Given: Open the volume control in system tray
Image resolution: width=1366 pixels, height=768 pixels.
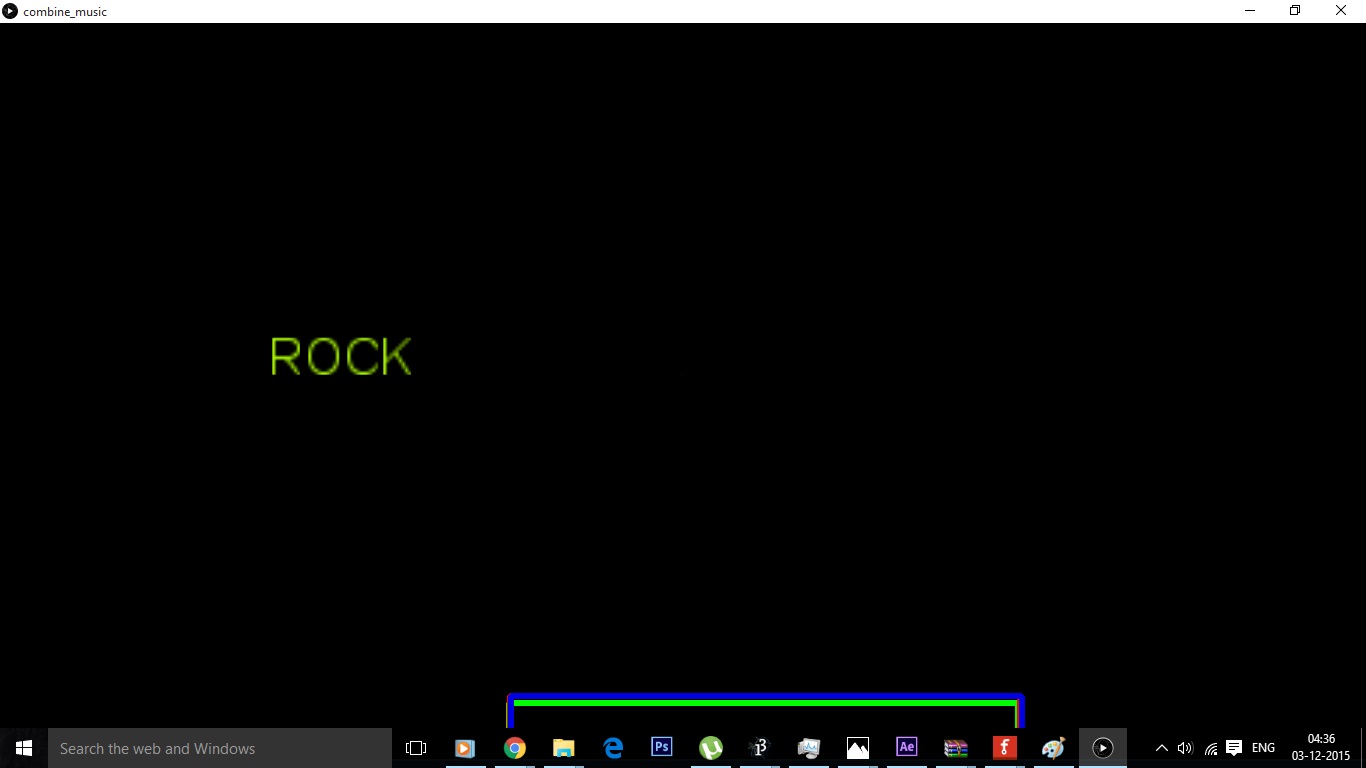Looking at the screenshot, I should 1185,748.
